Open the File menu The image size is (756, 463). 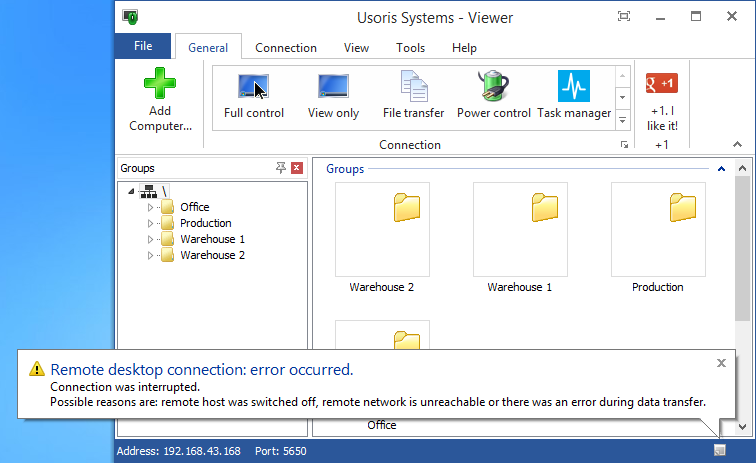143,46
